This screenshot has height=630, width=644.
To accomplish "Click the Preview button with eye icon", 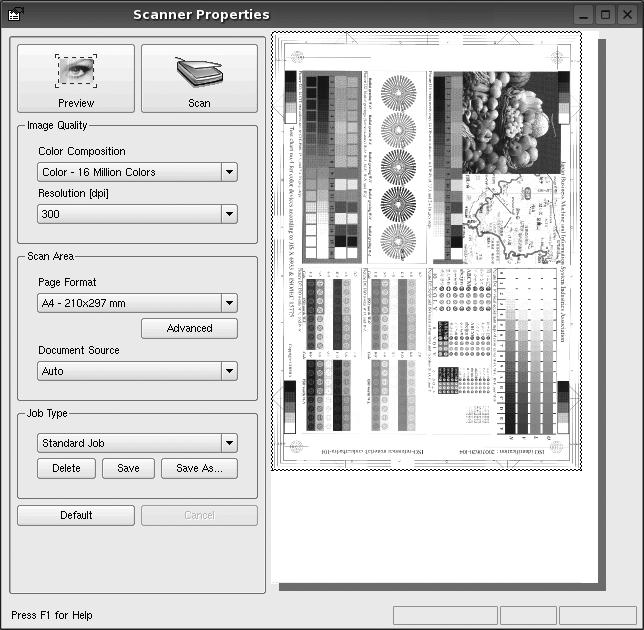I will click(76, 78).
